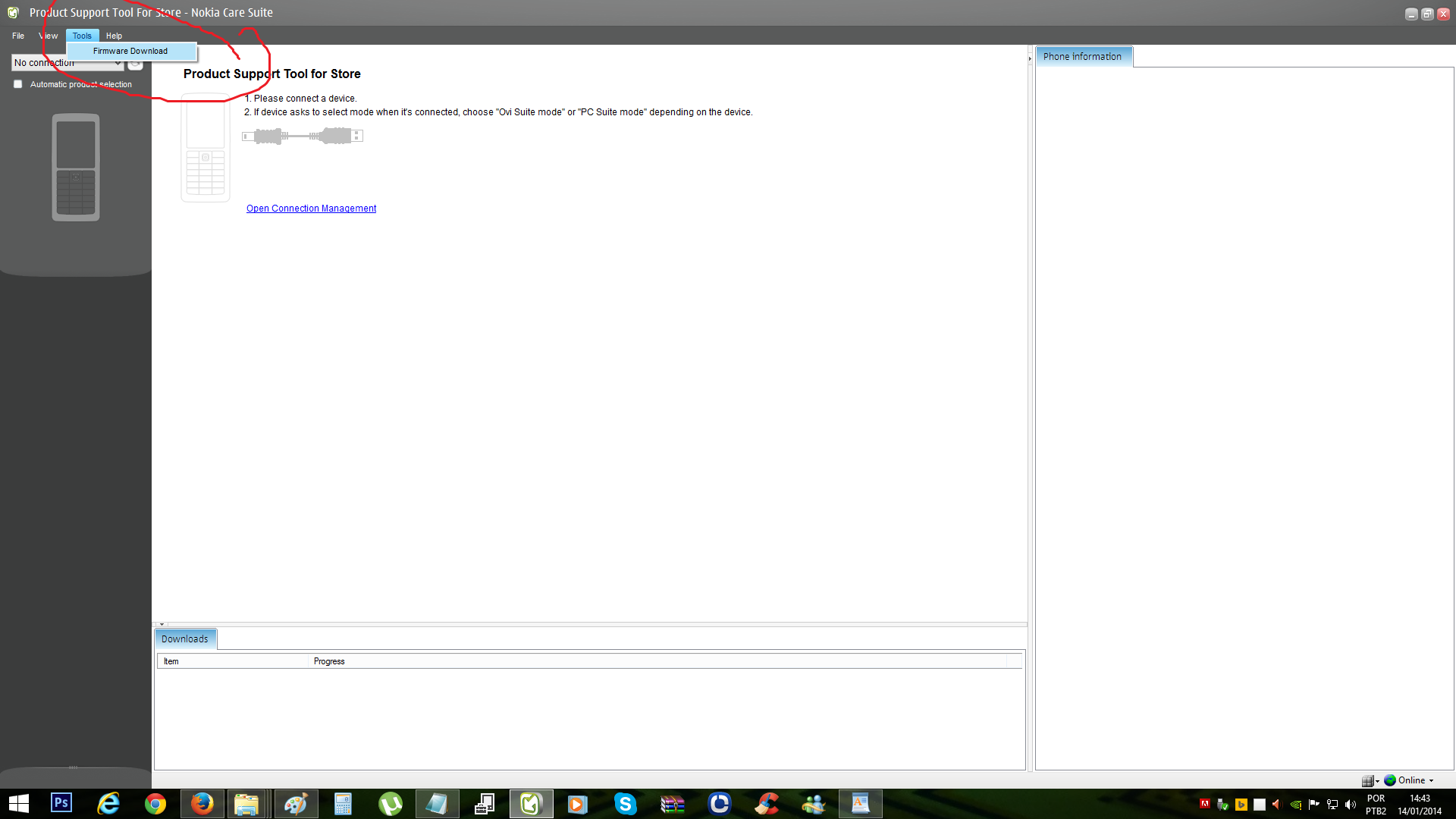Collapse Phone information panel side arrow
Viewport: 1456px width, 819px height.
tap(1030, 58)
